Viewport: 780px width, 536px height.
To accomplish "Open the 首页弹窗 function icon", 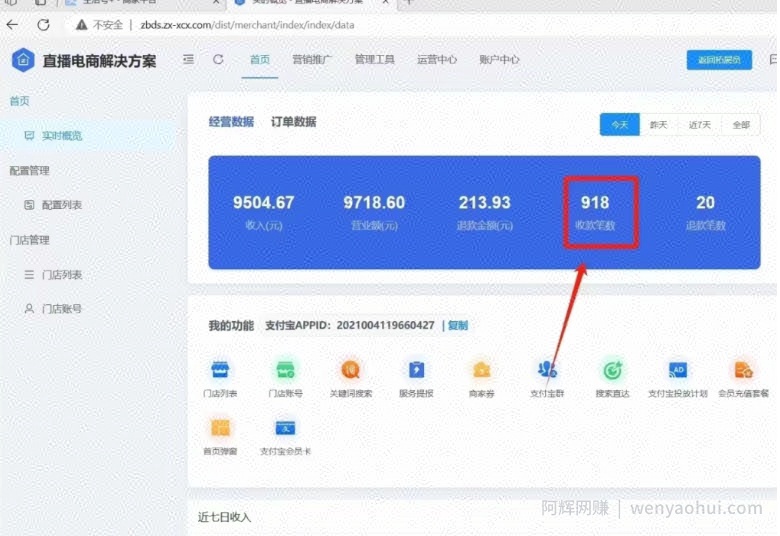I will click(x=220, y=428).
